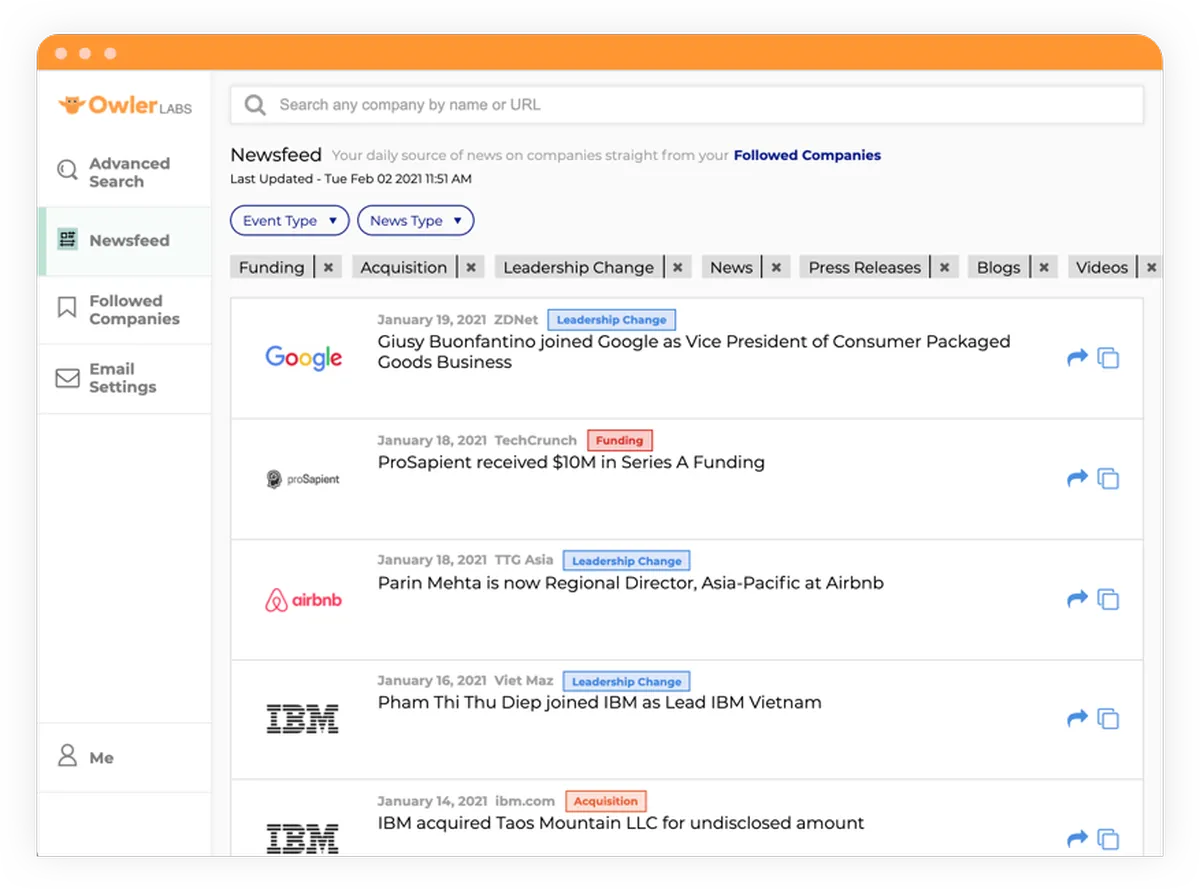Click the January 19, 2021 date
Image resolution: width=1200 pixels, height=889 pixels.
coord(432,320)
